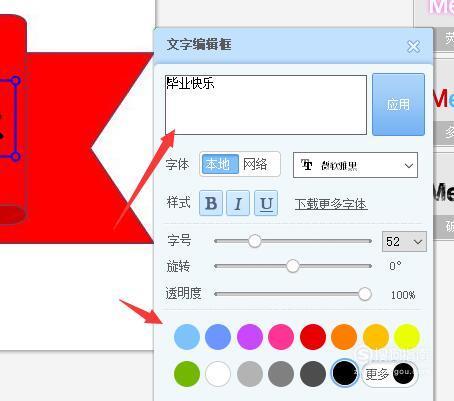Pick the light gray color swatch
This screenshot has height=401, width=454.
click(x=250, y=374)
